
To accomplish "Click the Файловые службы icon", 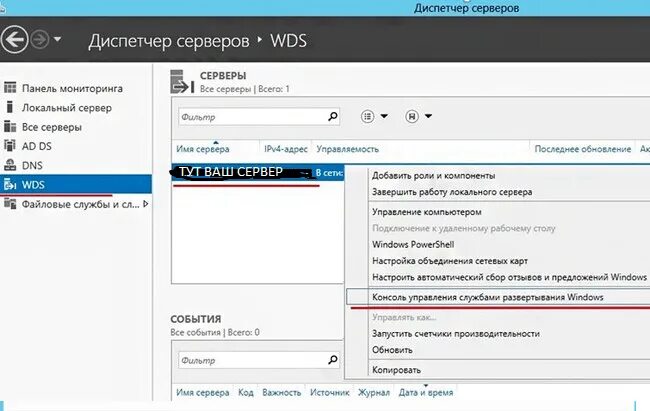I will point(10,203).
